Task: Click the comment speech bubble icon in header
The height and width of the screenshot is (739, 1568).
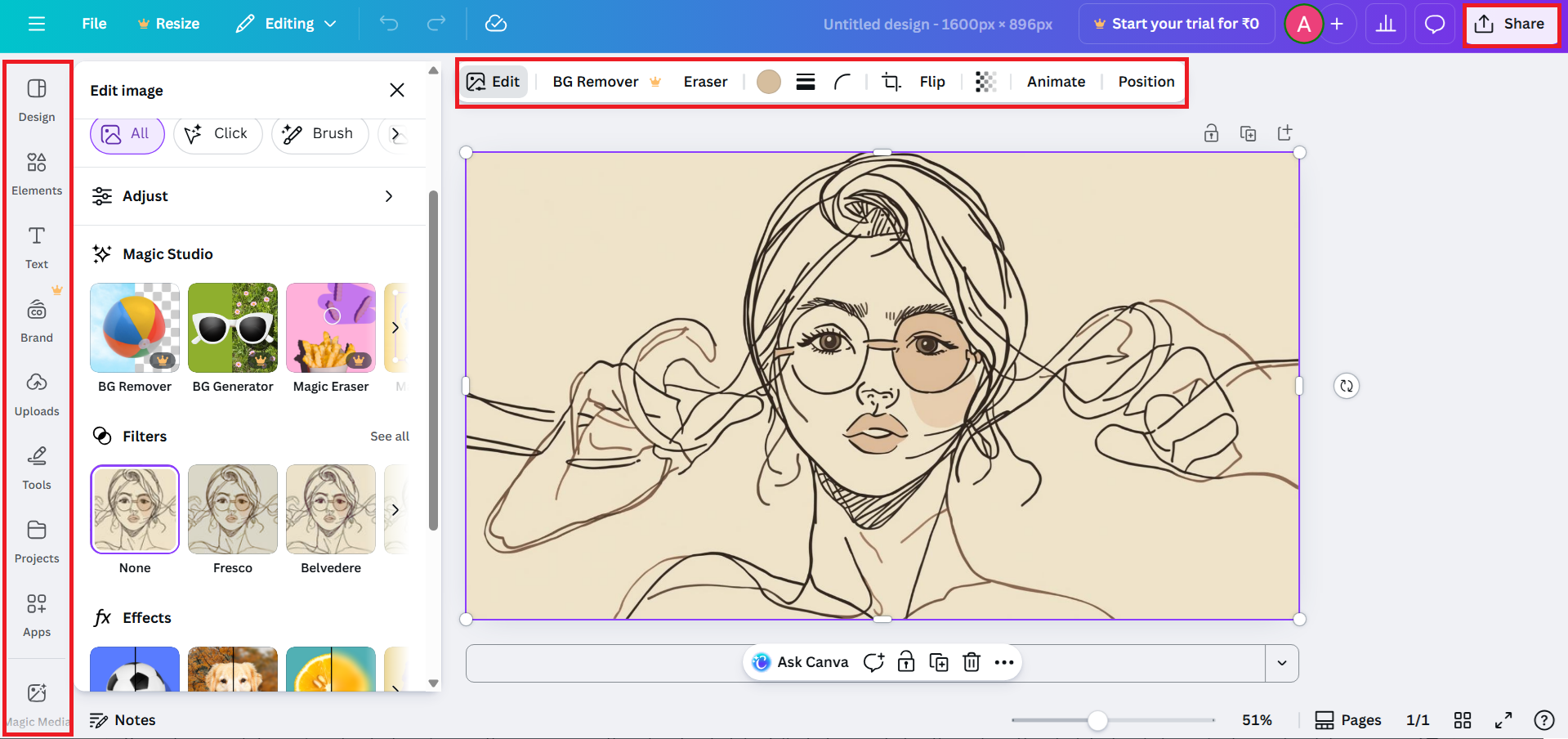Action: point(1435,25)
